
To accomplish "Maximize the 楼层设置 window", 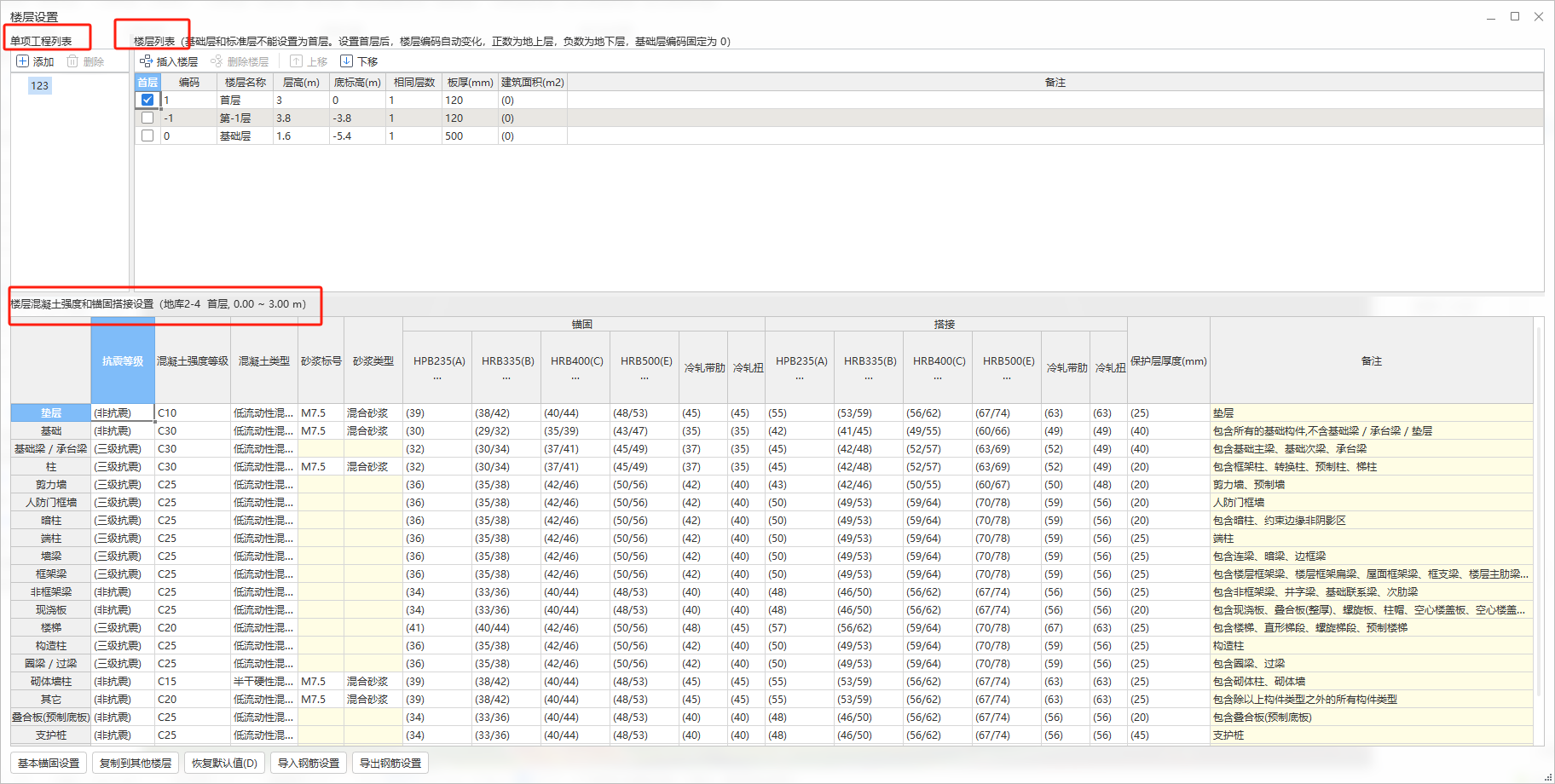I will 1515,16.
